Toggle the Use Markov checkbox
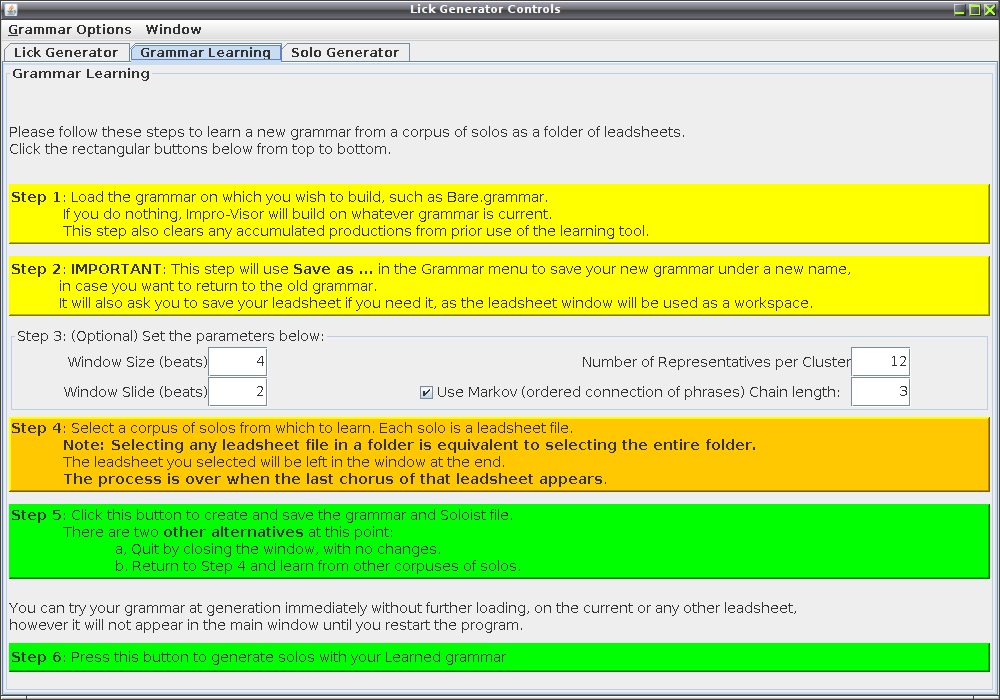The width and height of the screenshot is (1000, 700). 427,393
